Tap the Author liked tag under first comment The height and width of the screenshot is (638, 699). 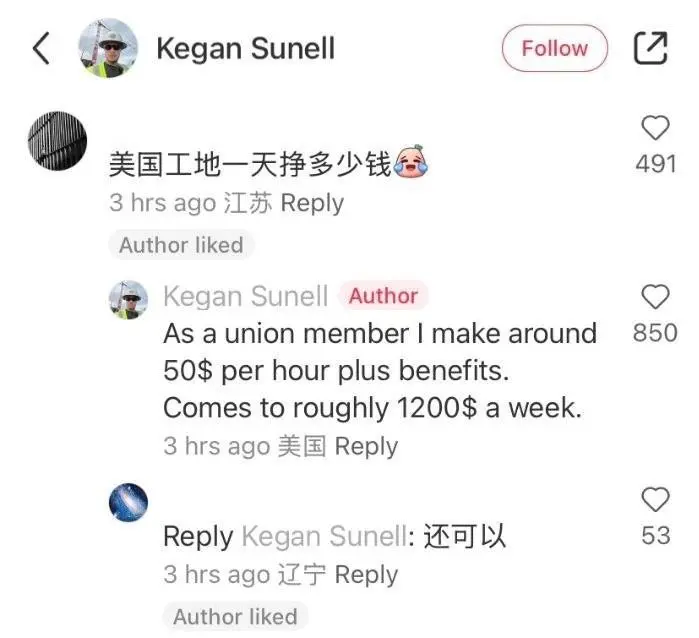tap(181, 245)
